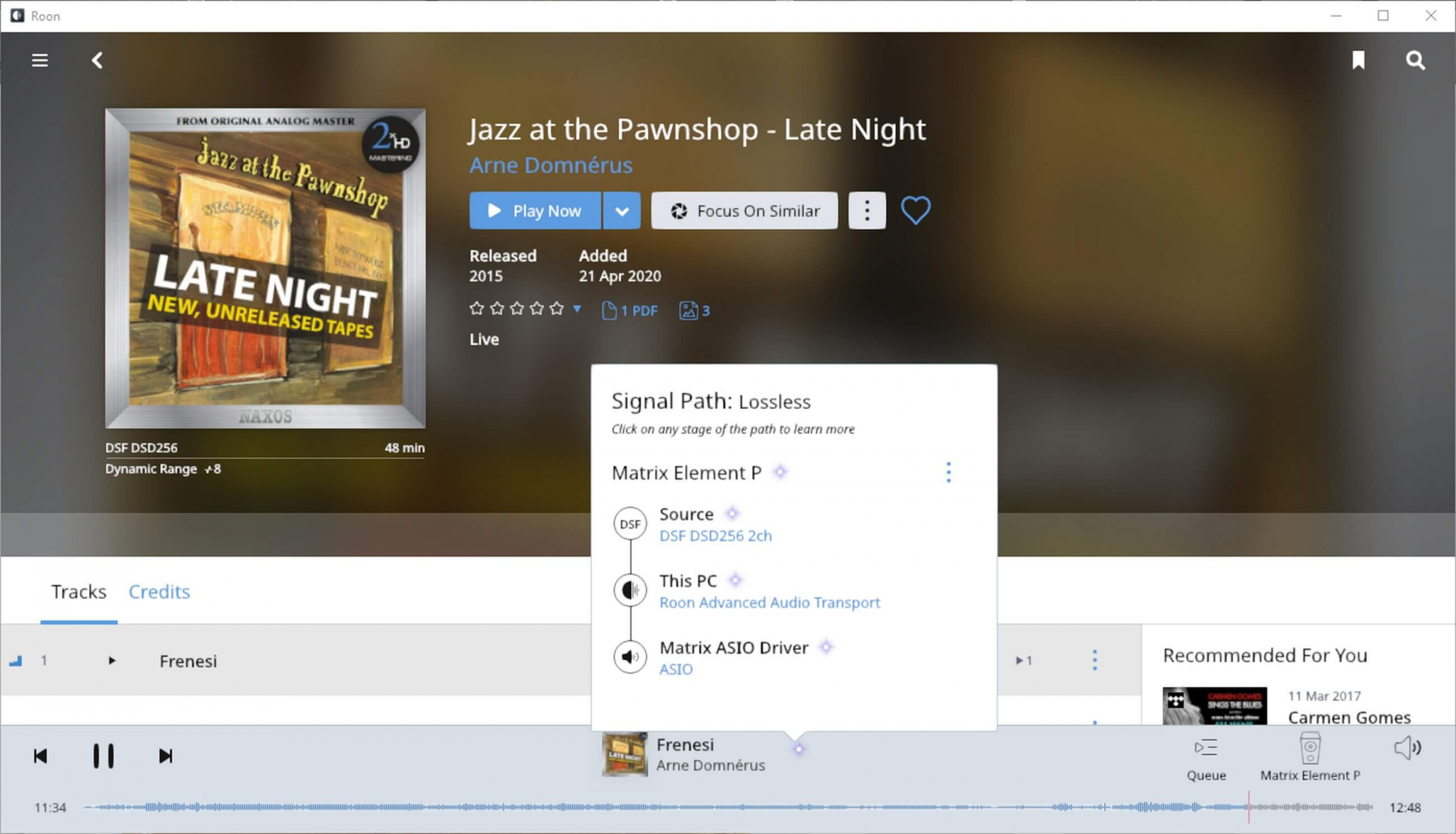Skip to the next track
This screenshot has width=1456, height=834.
(165, 756)
